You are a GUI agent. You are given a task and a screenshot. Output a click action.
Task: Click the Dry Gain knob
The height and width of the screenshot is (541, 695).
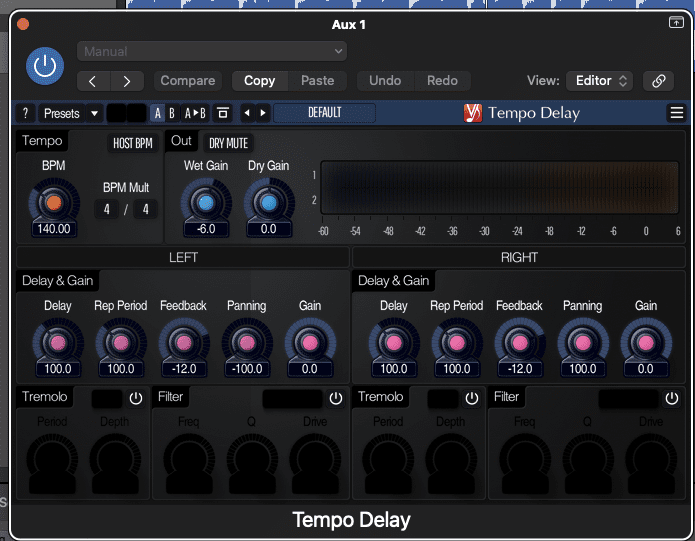pos(269,203)
